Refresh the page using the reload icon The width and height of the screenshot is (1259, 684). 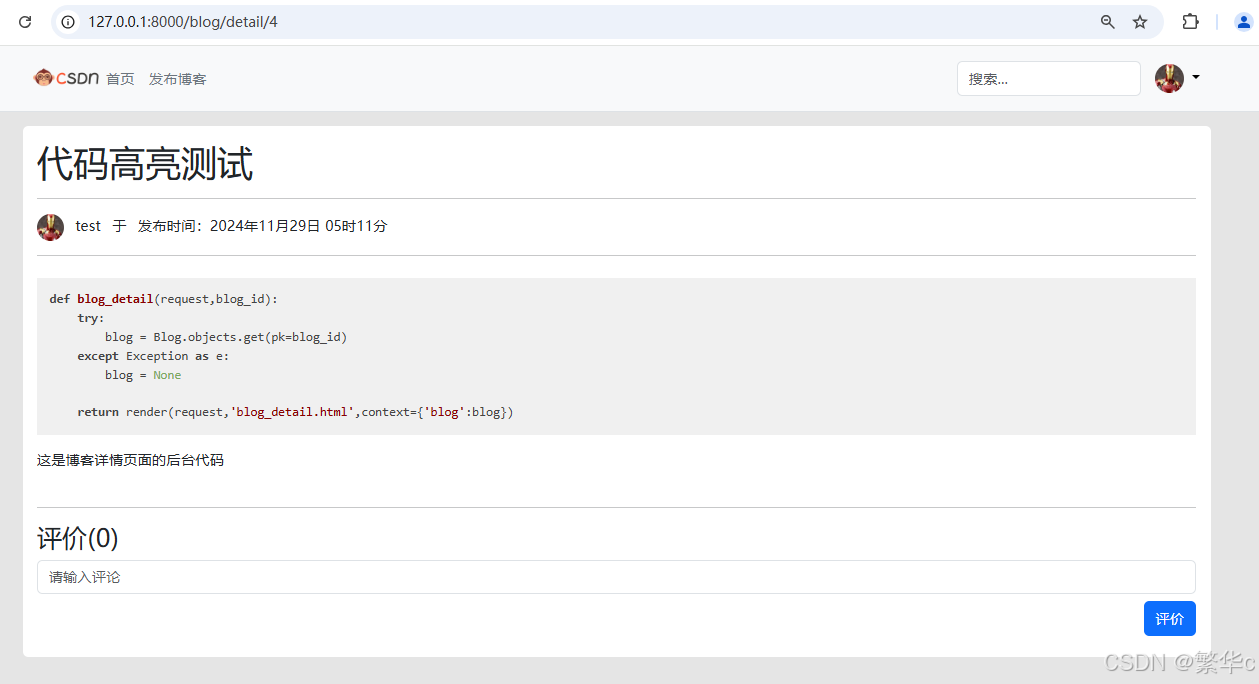[x=24, y=21]
